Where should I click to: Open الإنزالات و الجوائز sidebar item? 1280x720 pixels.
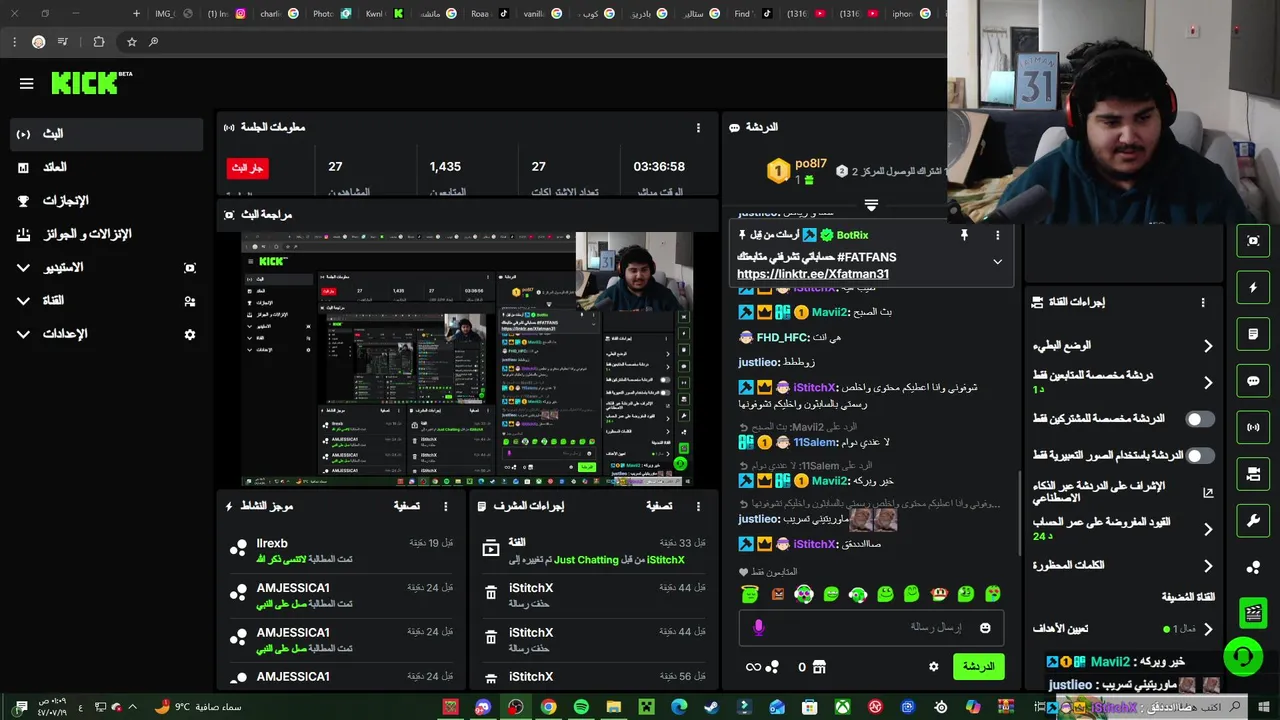pyautogui.click(x=107, y=234)
